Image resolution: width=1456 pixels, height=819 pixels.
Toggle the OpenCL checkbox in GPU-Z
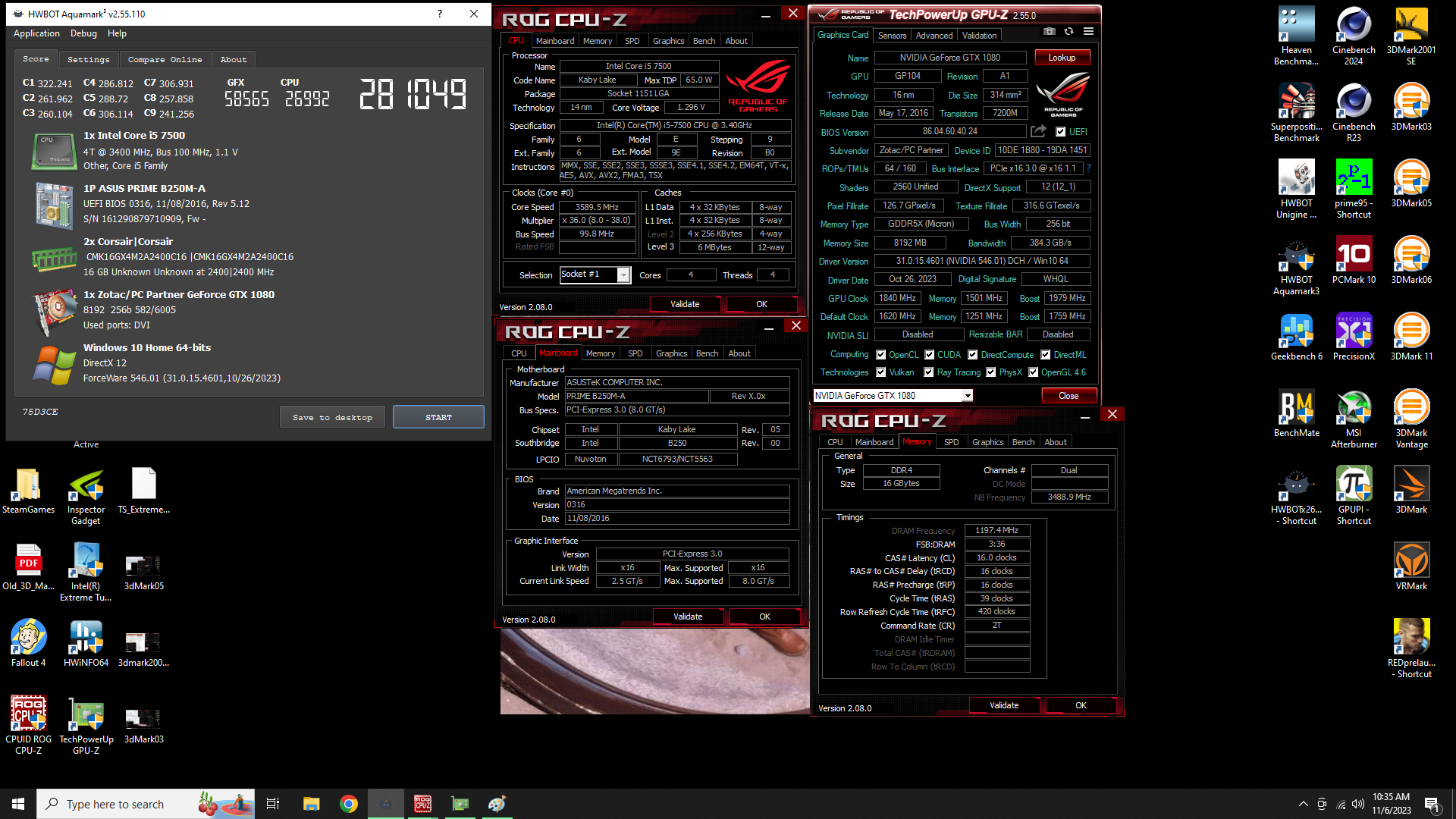click(880, 355)
